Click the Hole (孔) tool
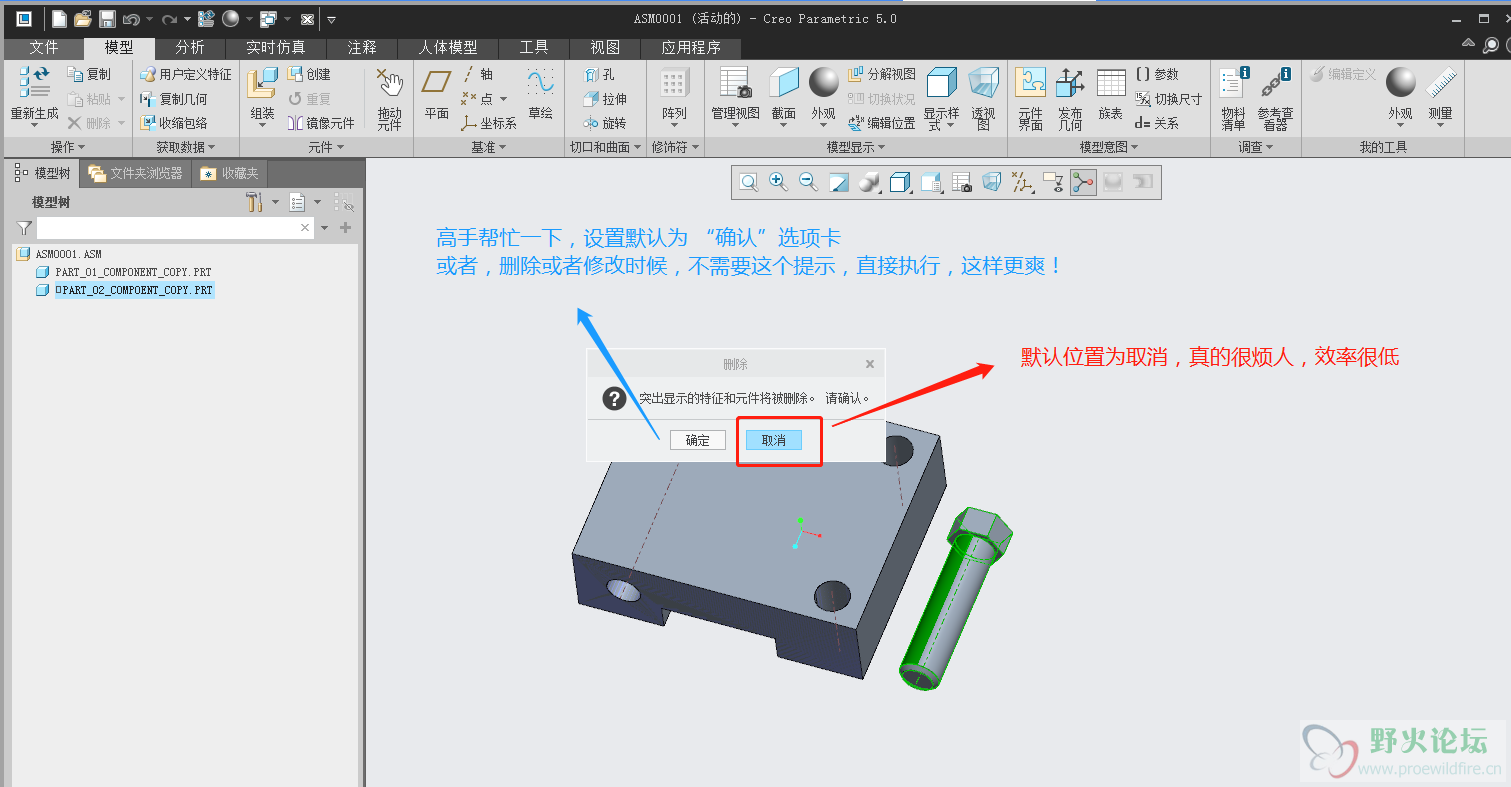Viewport: 1511px width, 787px height. tap(600, 74)
